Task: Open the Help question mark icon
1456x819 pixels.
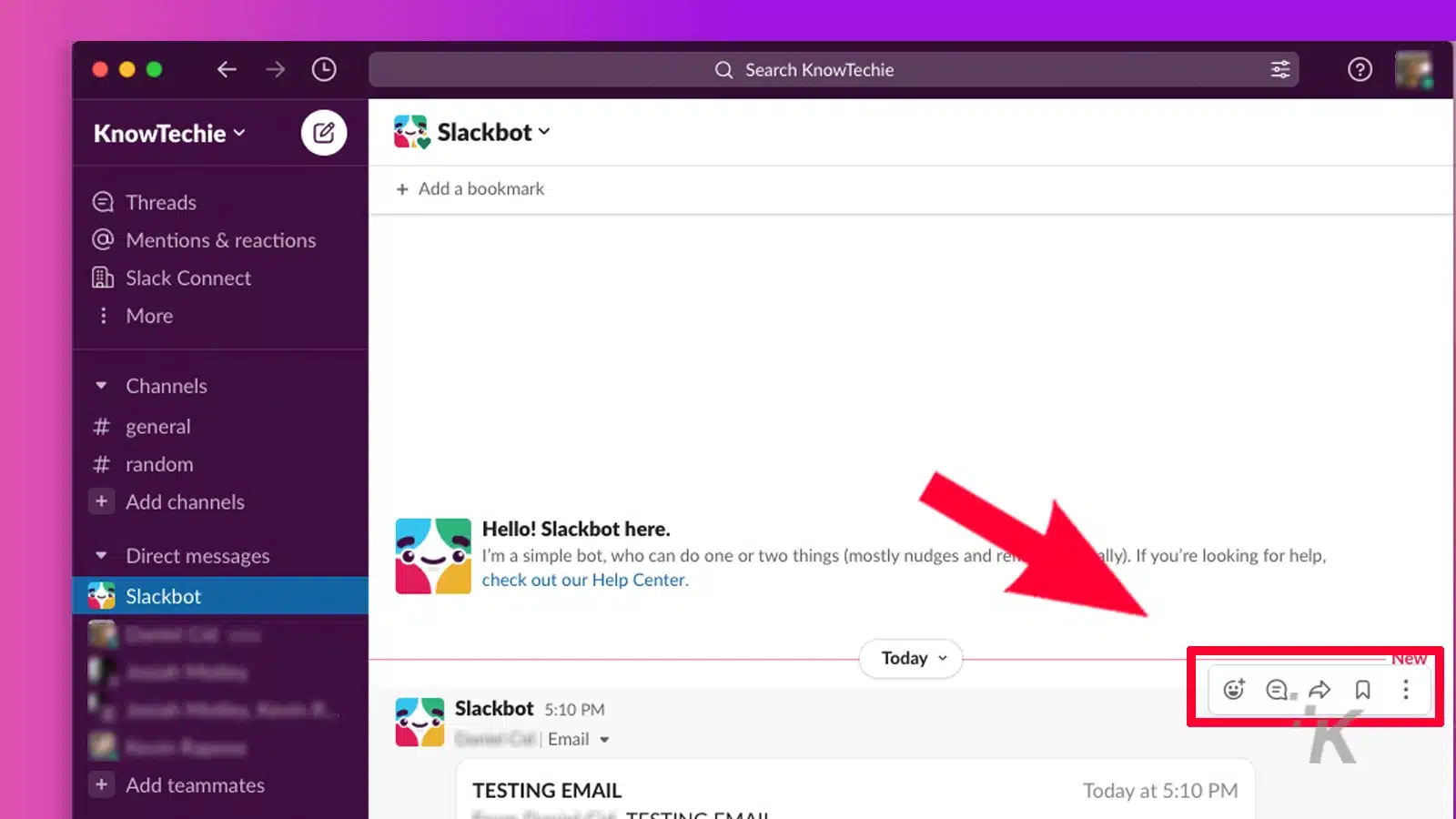Action: (x=1360, y=69)
